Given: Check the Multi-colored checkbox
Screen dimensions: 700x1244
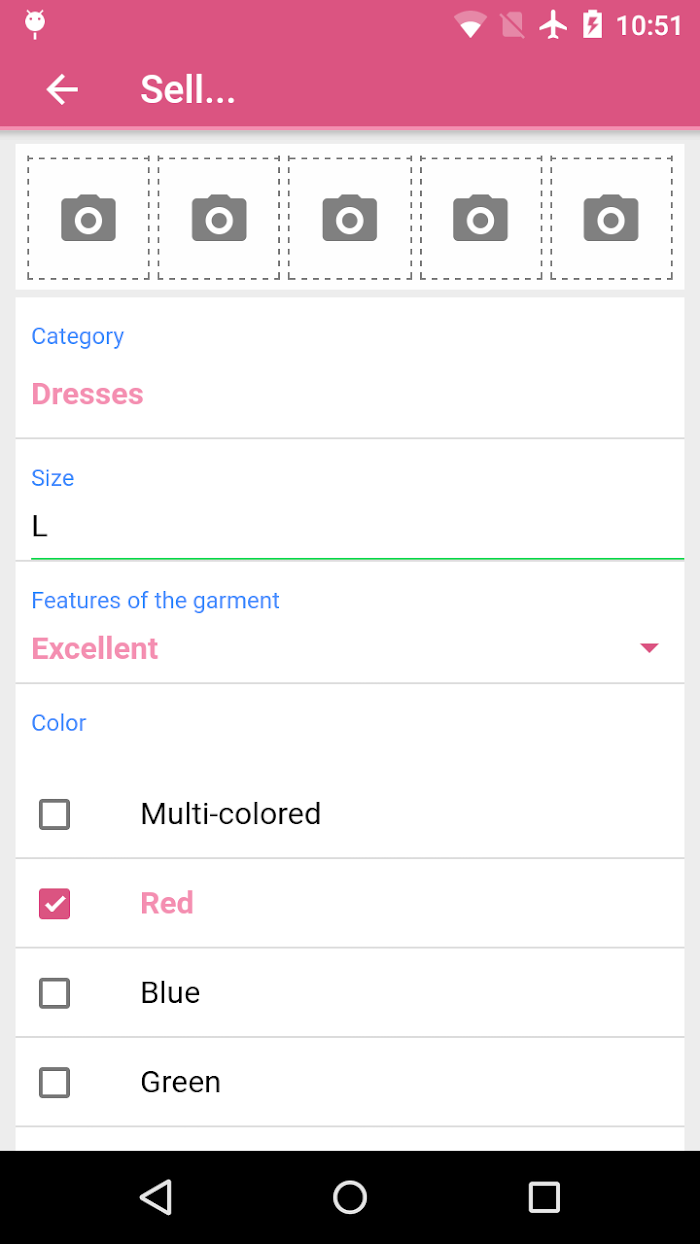Looking at the screenshot, I should coord(54,814).
